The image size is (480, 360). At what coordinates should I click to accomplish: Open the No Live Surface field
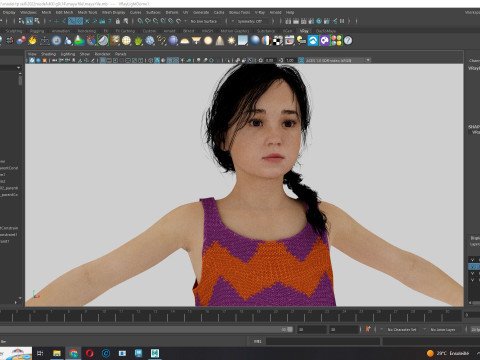(x=204, y=21)
